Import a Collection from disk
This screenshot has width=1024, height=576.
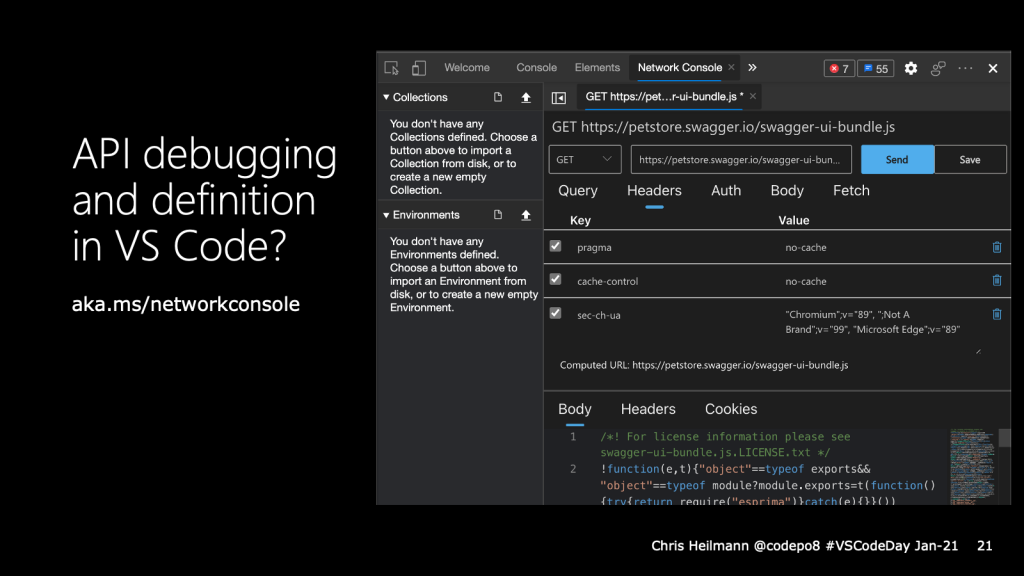point(526,97)
